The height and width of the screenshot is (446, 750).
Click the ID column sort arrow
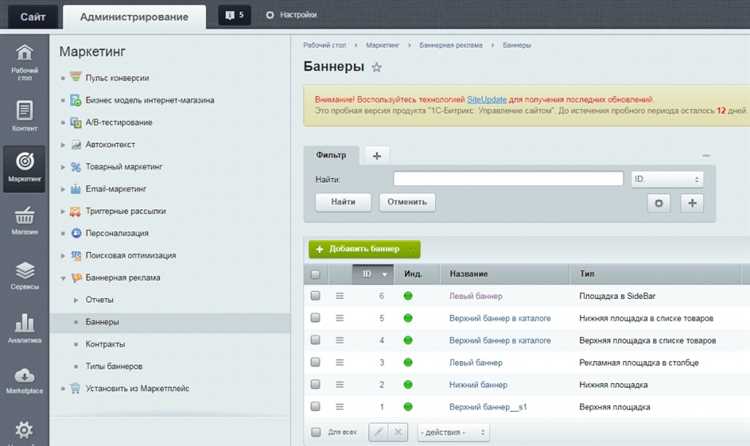point(384,275)
